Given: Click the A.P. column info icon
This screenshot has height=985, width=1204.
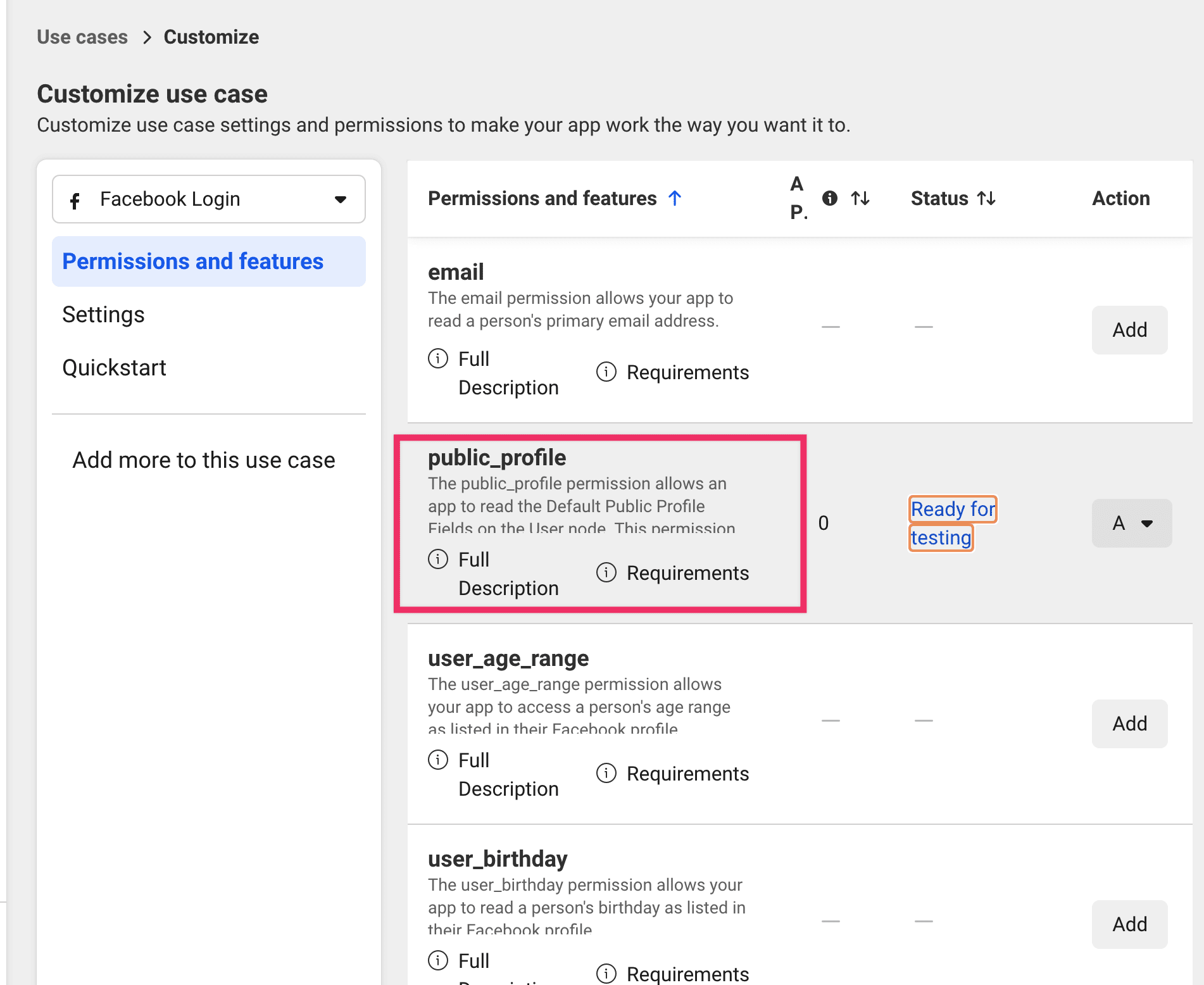Looking at the screenshot, I should [x=829, y=198].
